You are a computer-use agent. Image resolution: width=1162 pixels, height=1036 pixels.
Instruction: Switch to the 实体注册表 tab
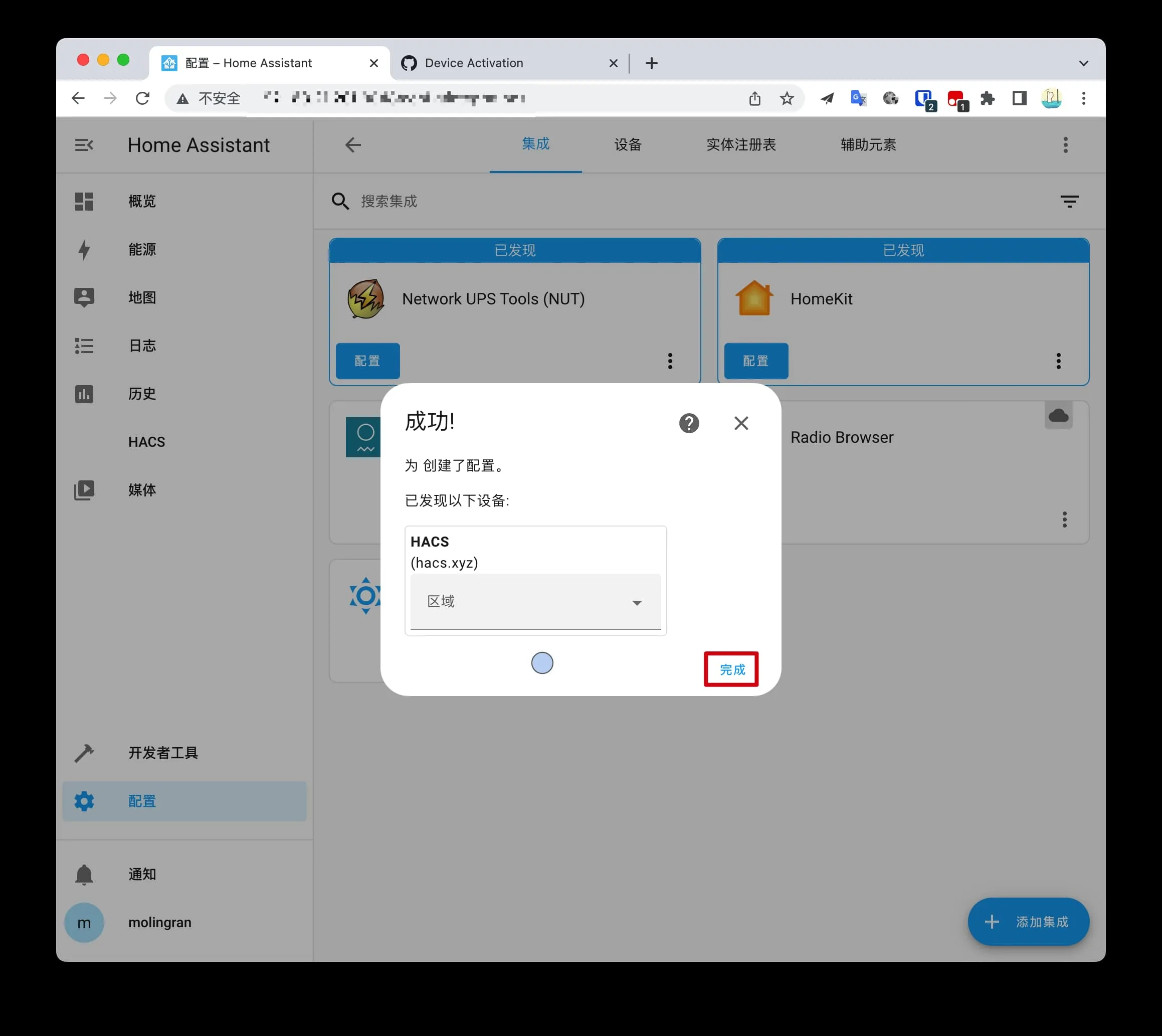(x=740, y=145)
